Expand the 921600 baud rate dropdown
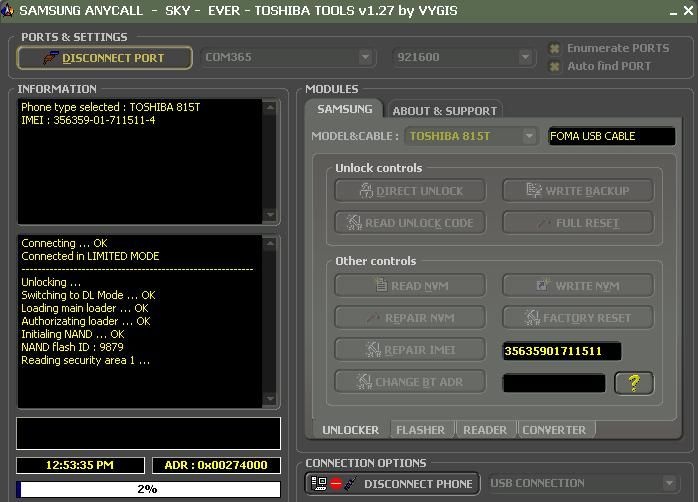 (x=527, y=57)
